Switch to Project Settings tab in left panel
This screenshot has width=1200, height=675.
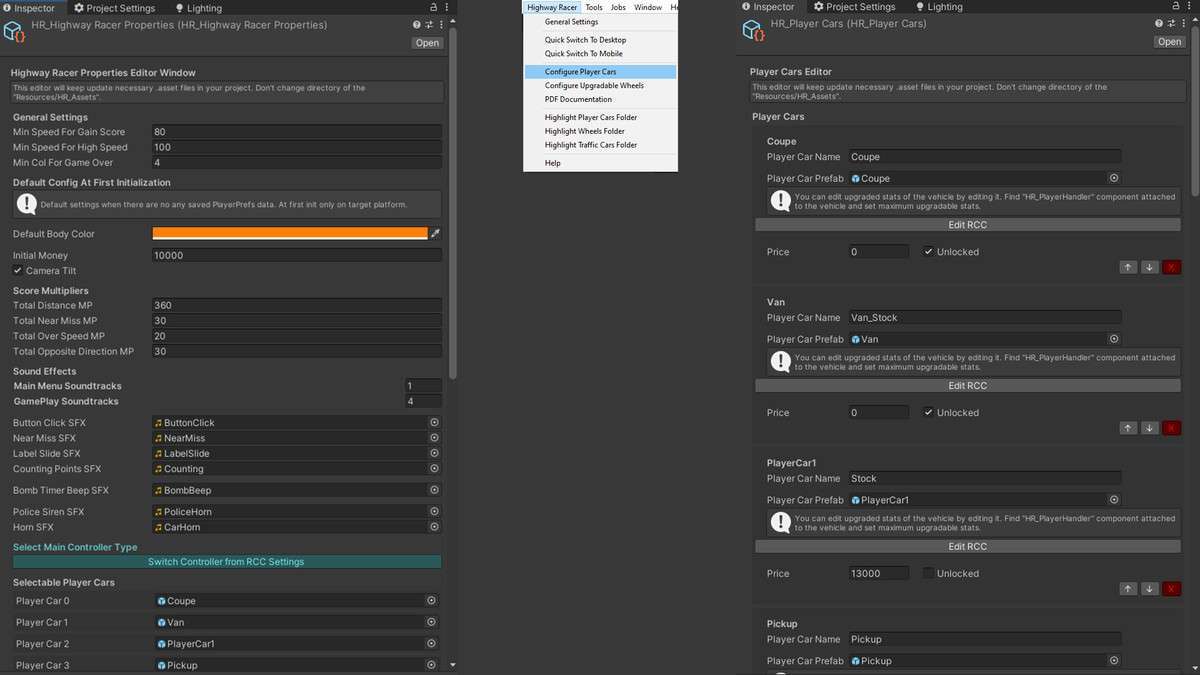point(115,7)
